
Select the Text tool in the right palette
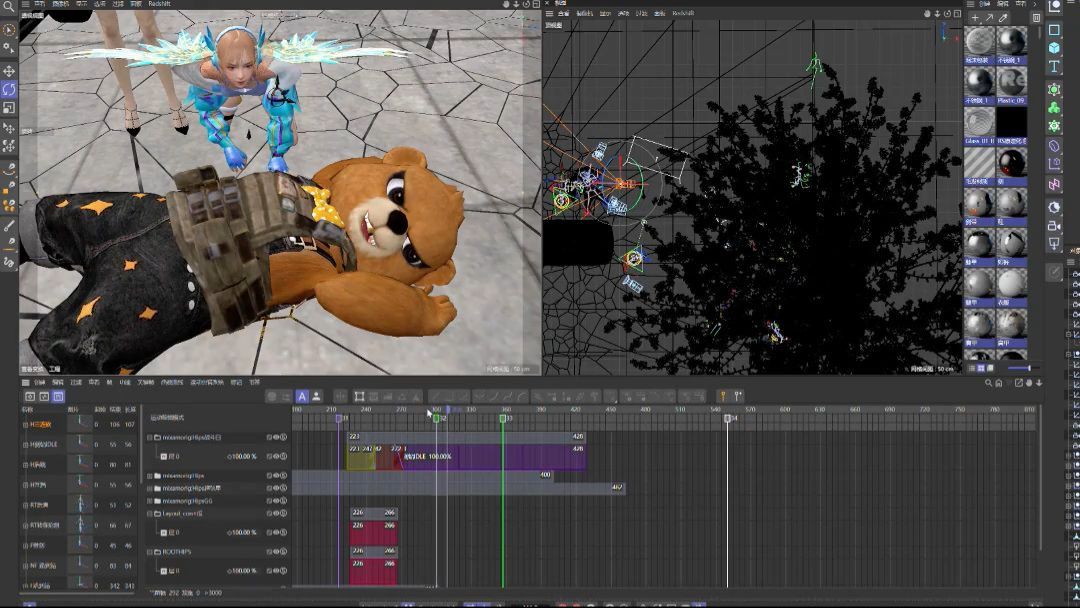[1054, 66]
